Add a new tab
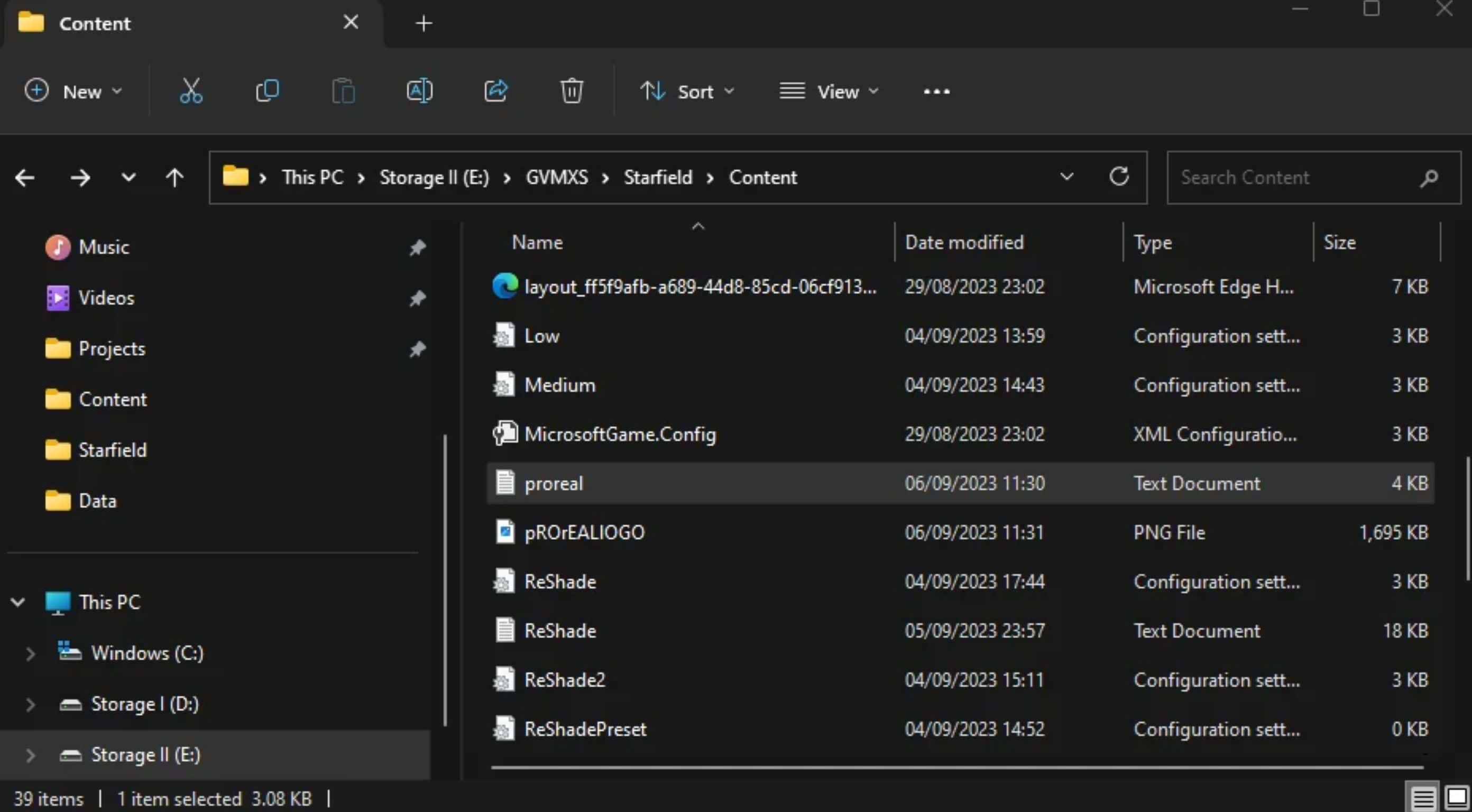 [424, 23]
